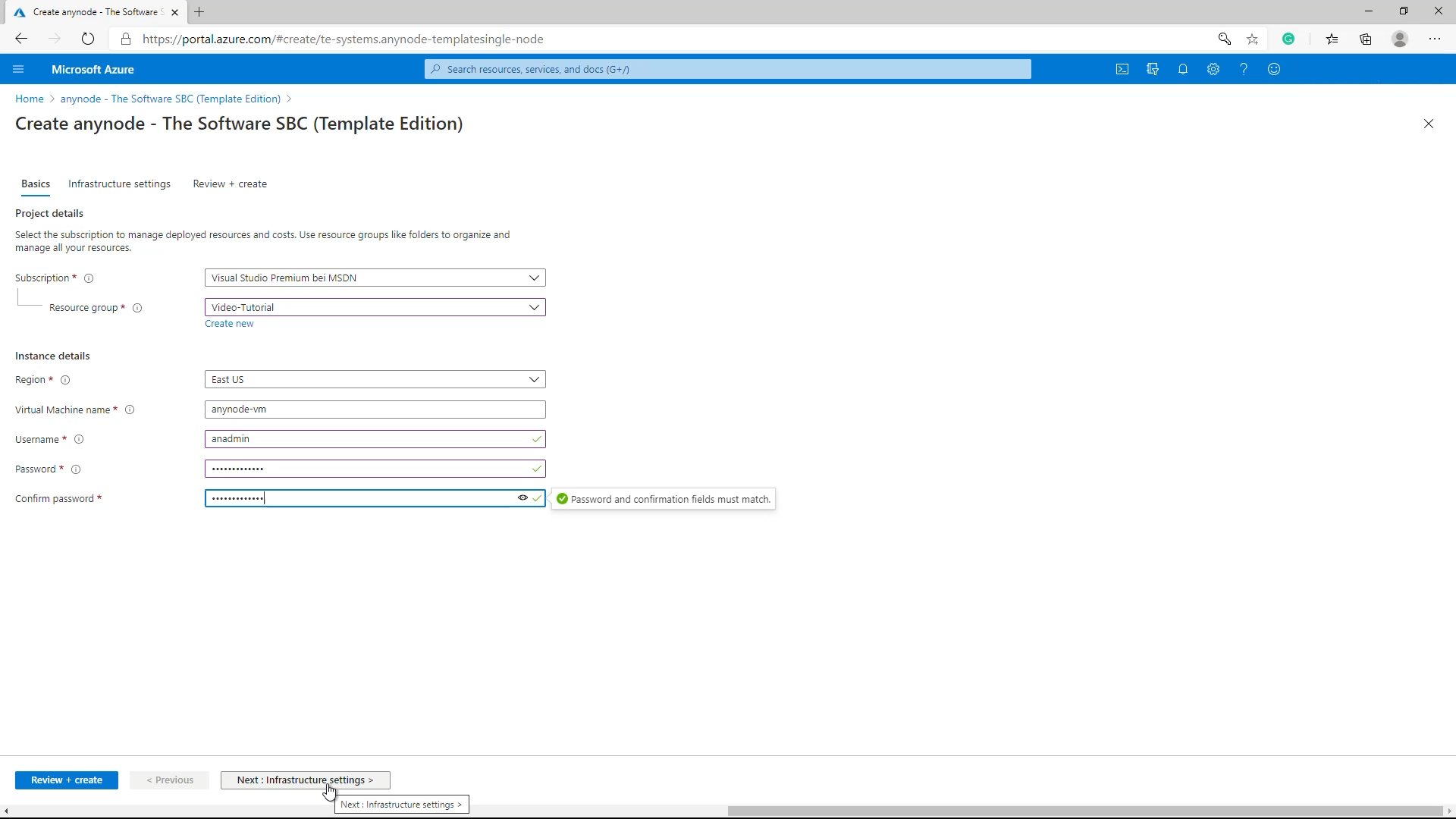This screenshot has width=1456, height=819.
Task: Open Directory and subscription filter icon
Action: click(1153, 69)
